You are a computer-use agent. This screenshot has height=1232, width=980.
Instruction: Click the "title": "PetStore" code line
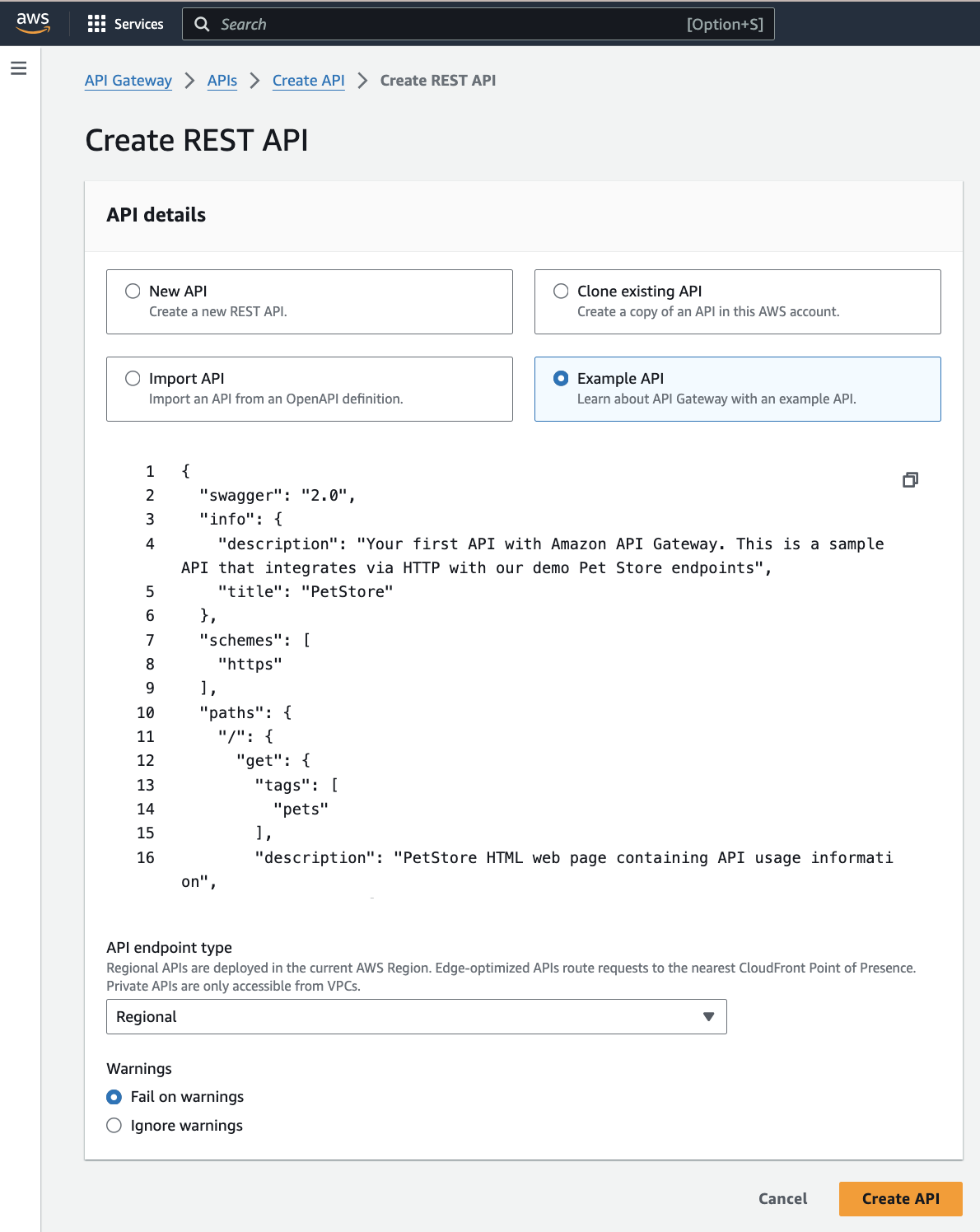306,591
